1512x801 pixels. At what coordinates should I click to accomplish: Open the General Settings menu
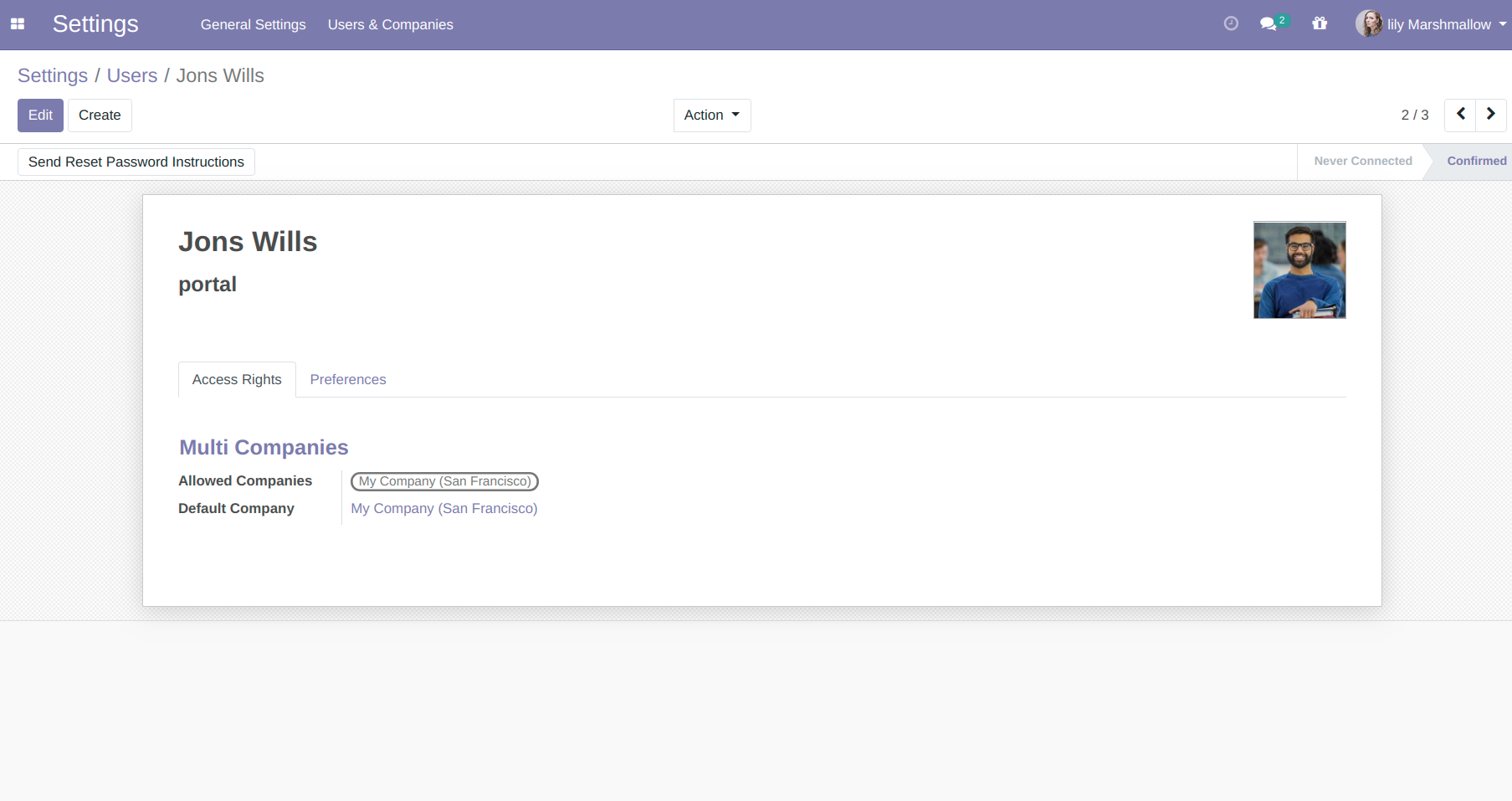pyautogui.click(x=253, y=24)
